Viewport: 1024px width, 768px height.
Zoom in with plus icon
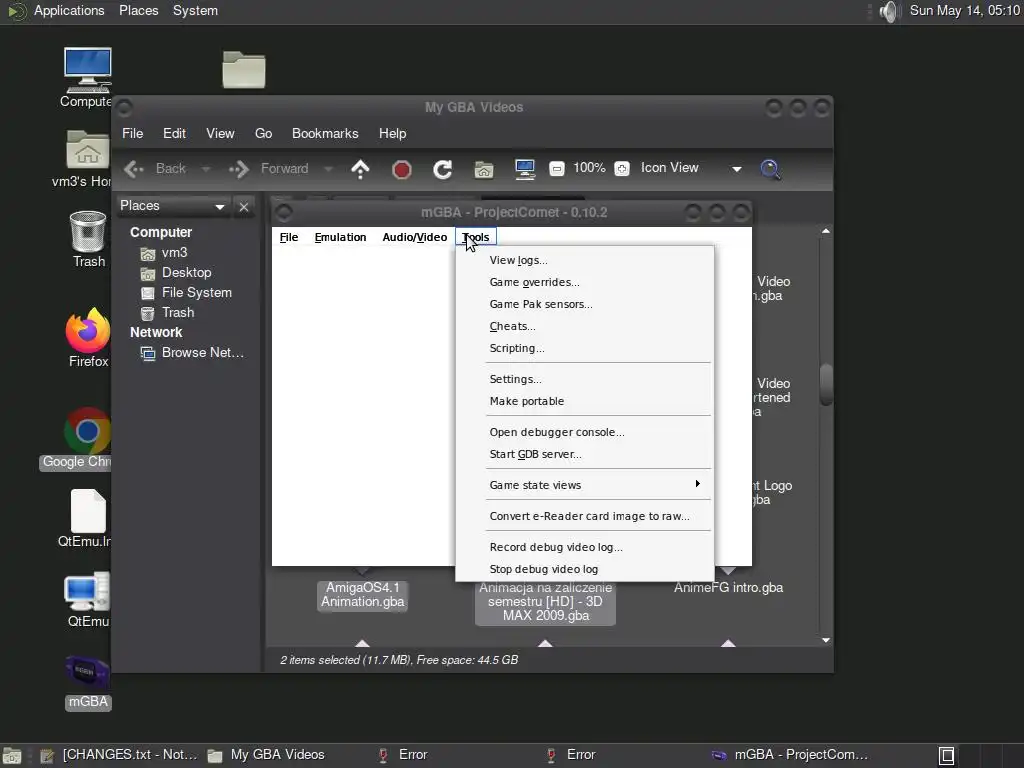pos(622,168)
